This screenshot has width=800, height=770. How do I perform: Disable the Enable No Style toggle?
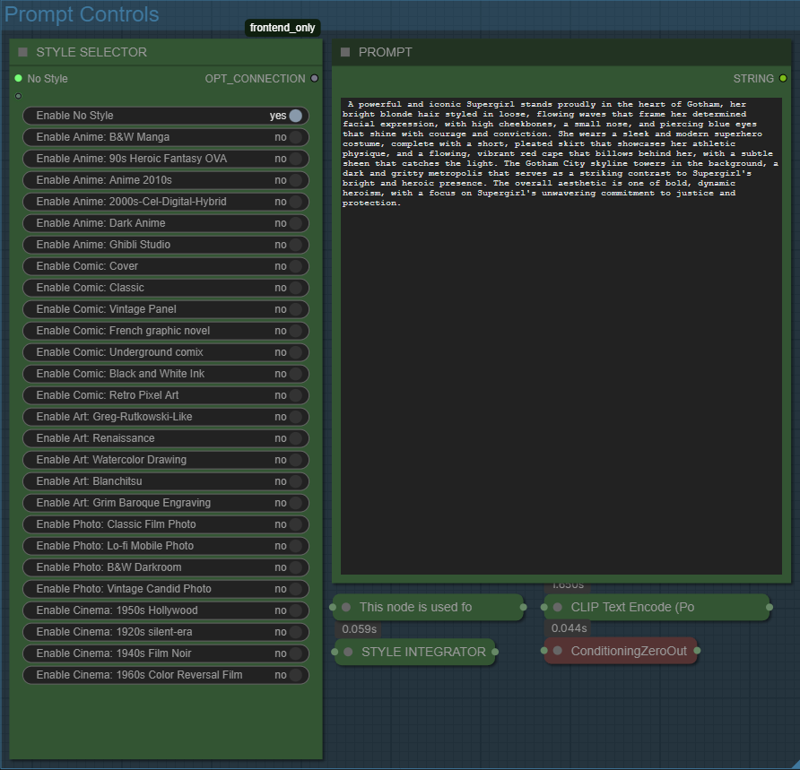click(x=295, y=116)
